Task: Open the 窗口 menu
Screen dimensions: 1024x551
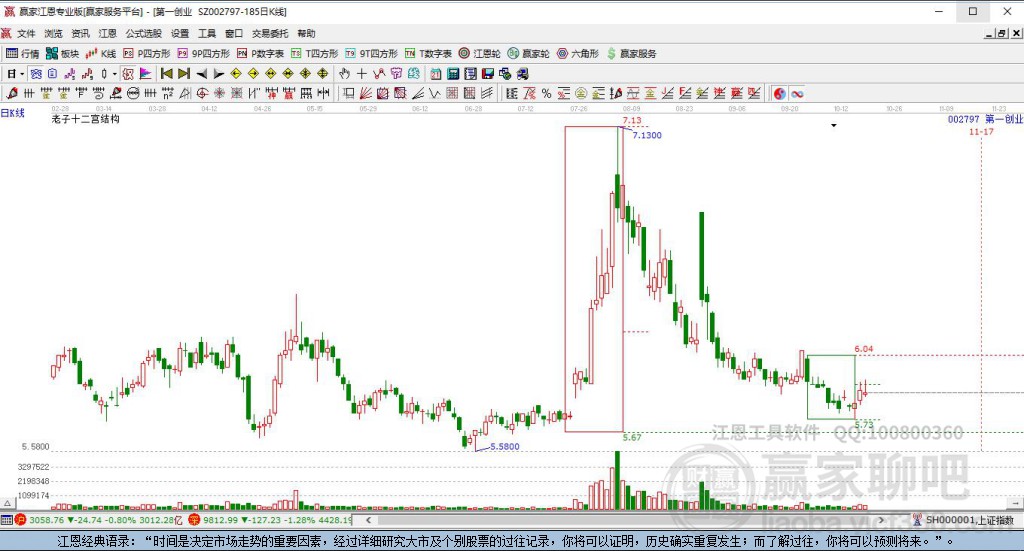Action: pyautogui.click(x=234, y=33)
